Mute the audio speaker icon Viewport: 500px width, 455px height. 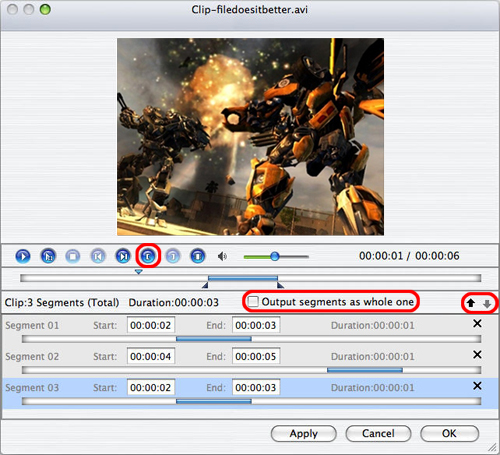point(222,256)
